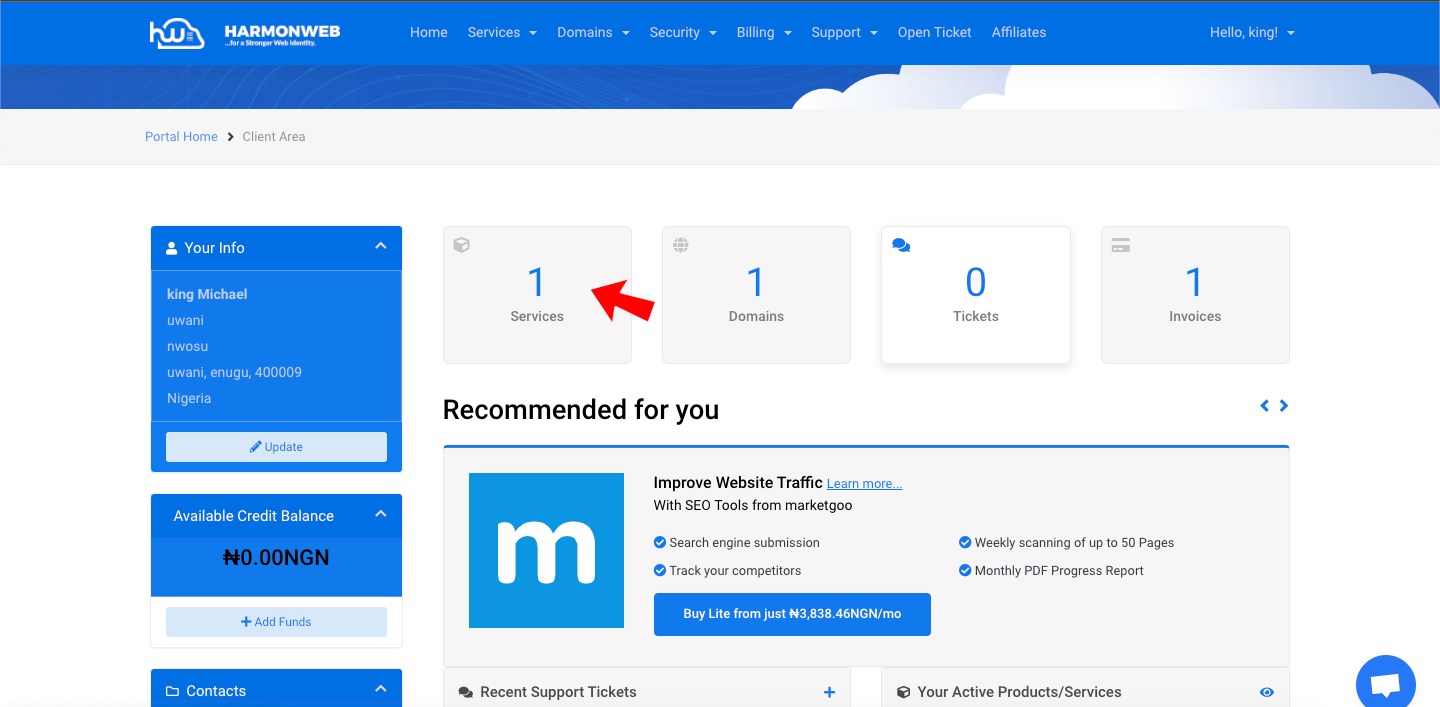Click the HarmonWeb logo
Viewport: 1440px width, 707px height.
245,33
